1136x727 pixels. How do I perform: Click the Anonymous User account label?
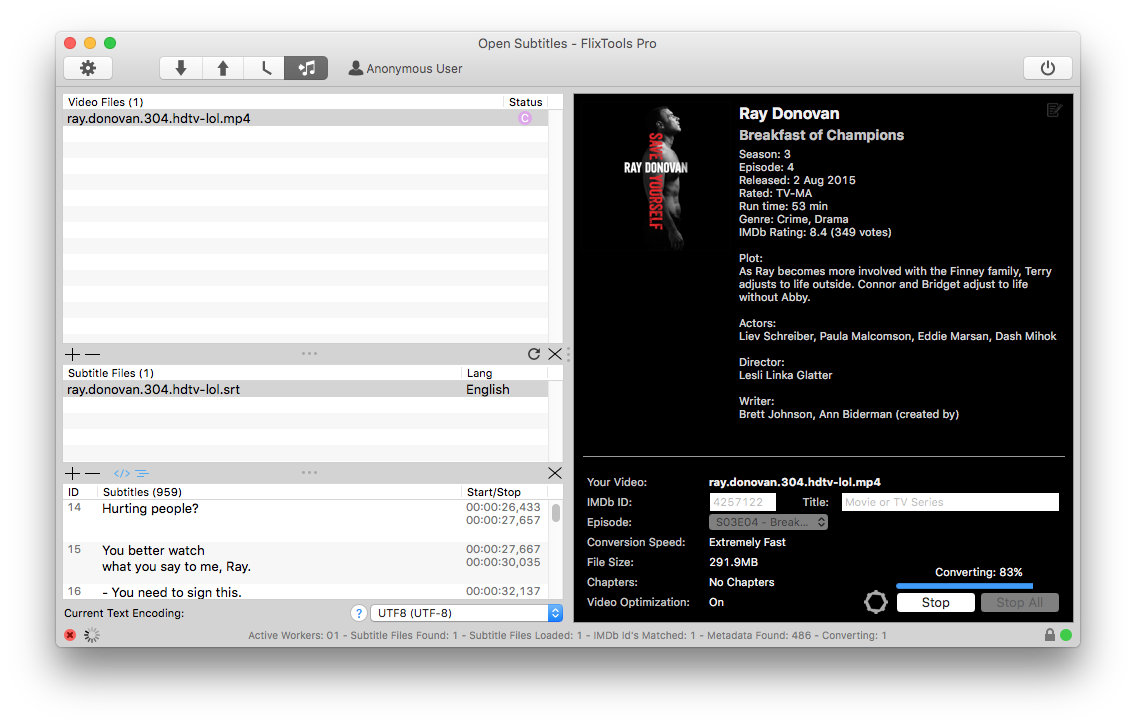pyautogui.click(x=406, y=69)
